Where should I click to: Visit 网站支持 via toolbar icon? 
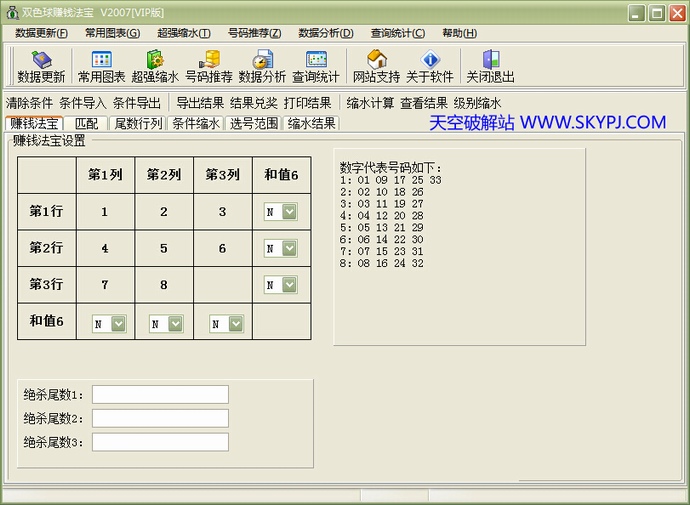376,66
